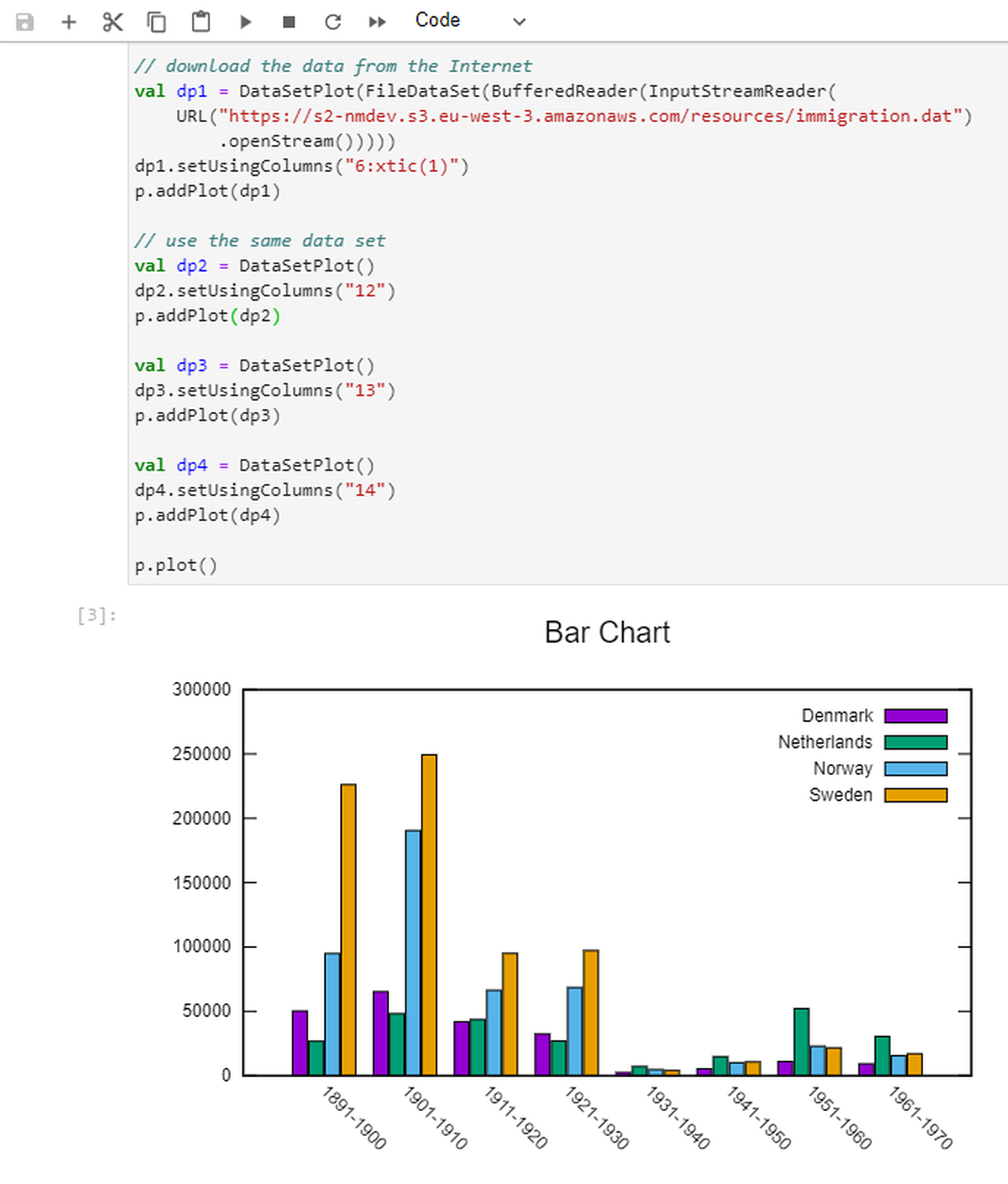Restart the kernel
This screenshot has height=1184, width=1008.
click(x=333, y=22)
